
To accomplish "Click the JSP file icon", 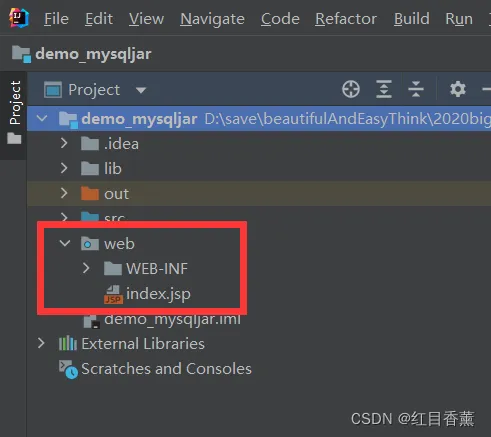I will pyautogui.click(x=113, y=295).
